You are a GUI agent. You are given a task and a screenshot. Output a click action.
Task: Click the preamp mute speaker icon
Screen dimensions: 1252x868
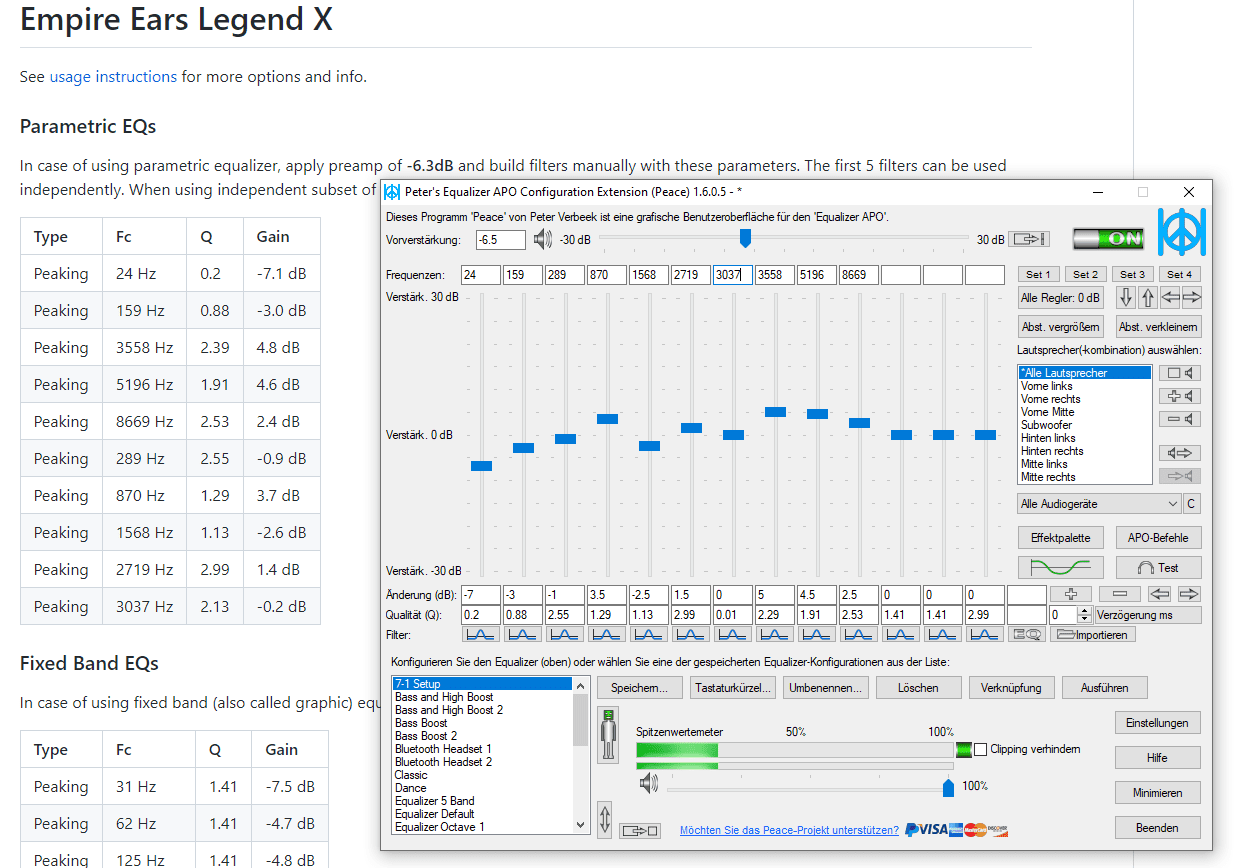click(542, 239)
